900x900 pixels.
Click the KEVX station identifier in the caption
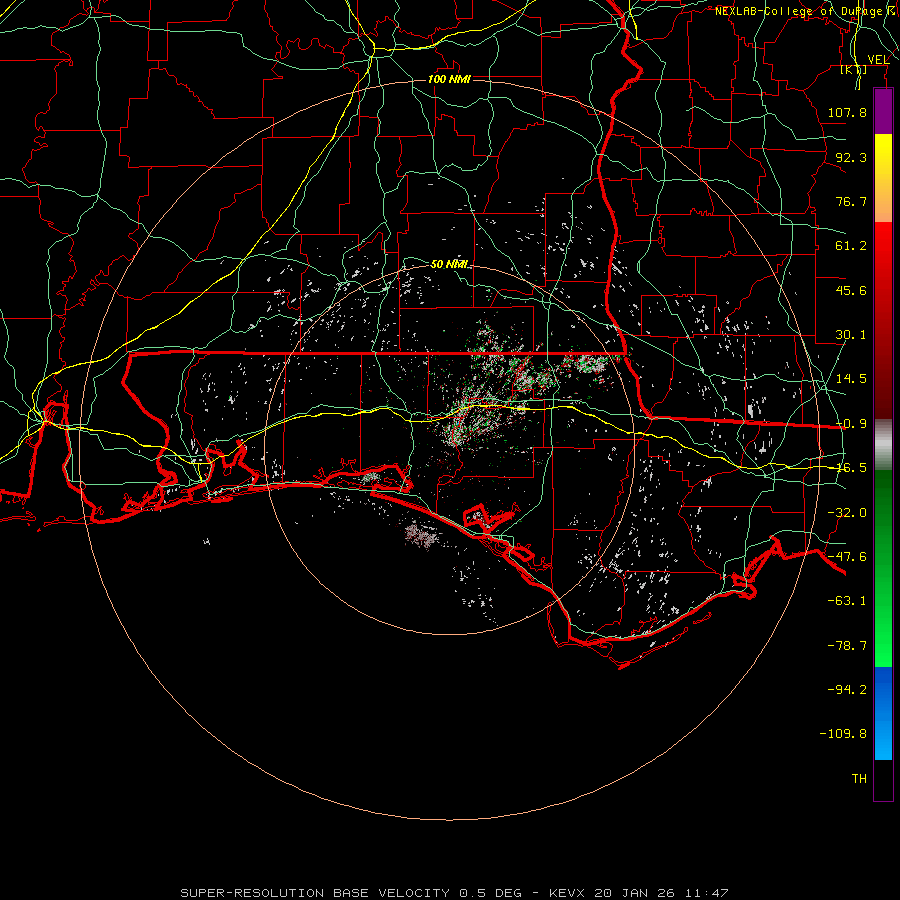pos(568,893)
